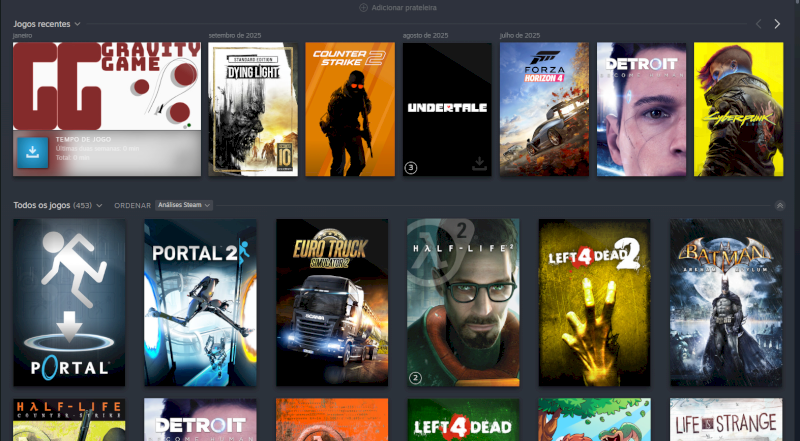Viewport: 800px width, 441px height.
Task: Select Life is Strange cover
Action: pos(726,420)
